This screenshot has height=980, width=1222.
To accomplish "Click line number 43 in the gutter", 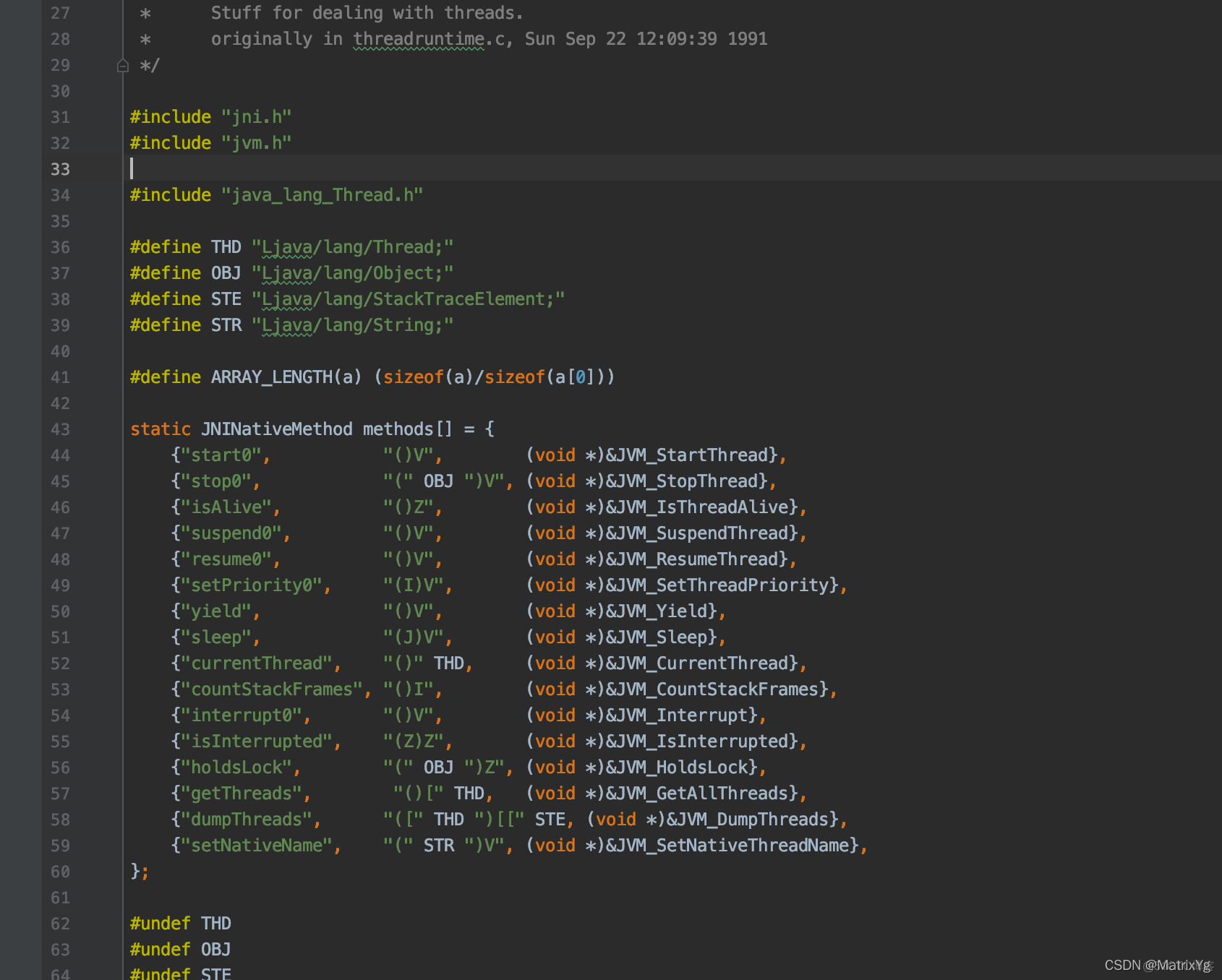I will point(60,429).
